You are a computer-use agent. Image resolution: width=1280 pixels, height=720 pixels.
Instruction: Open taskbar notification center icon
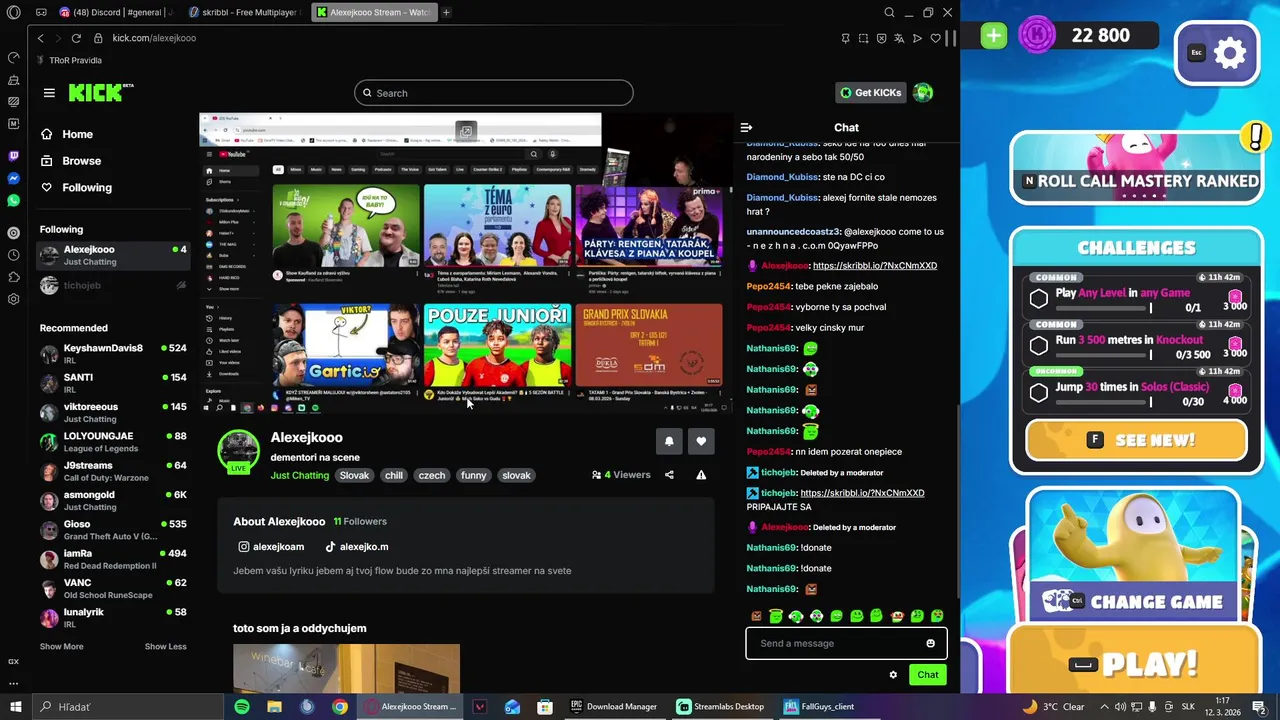coord(1259,706)
